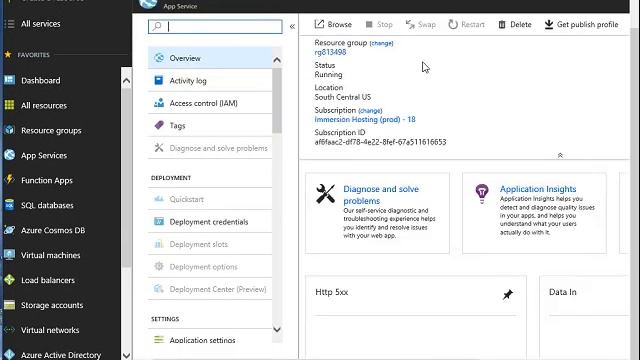Open Activity log menu item
The height and width of the screenshot is (360, 640).
tap(210, 80)
